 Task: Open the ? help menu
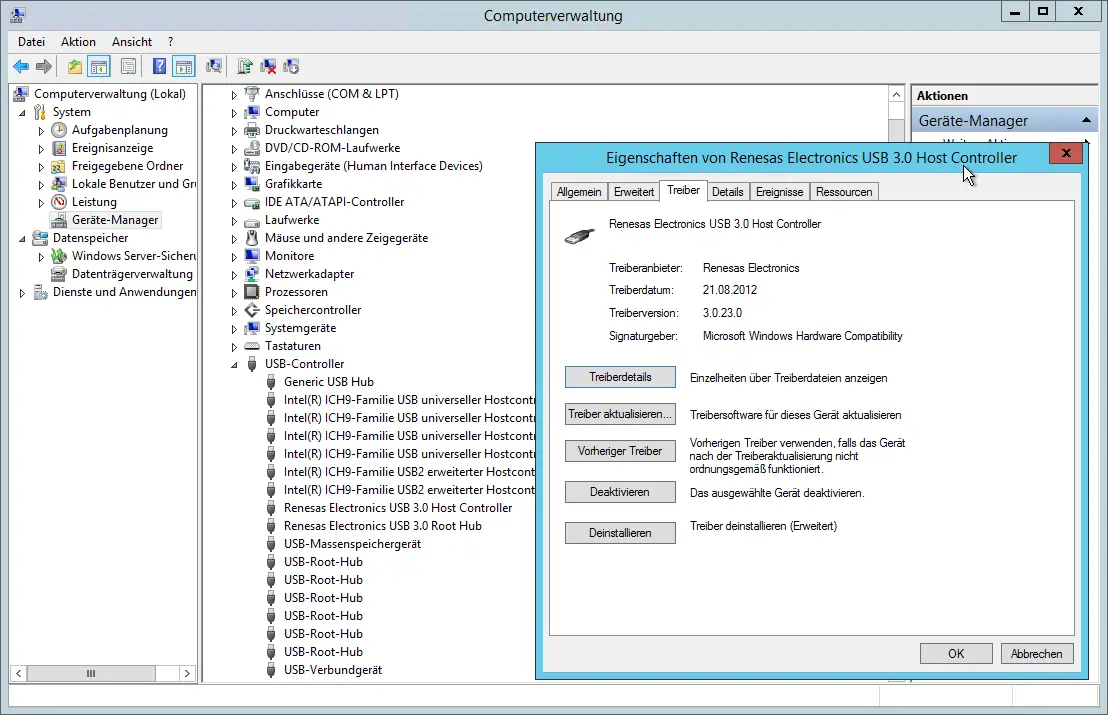pyautogui.click(x=170, y=42)
